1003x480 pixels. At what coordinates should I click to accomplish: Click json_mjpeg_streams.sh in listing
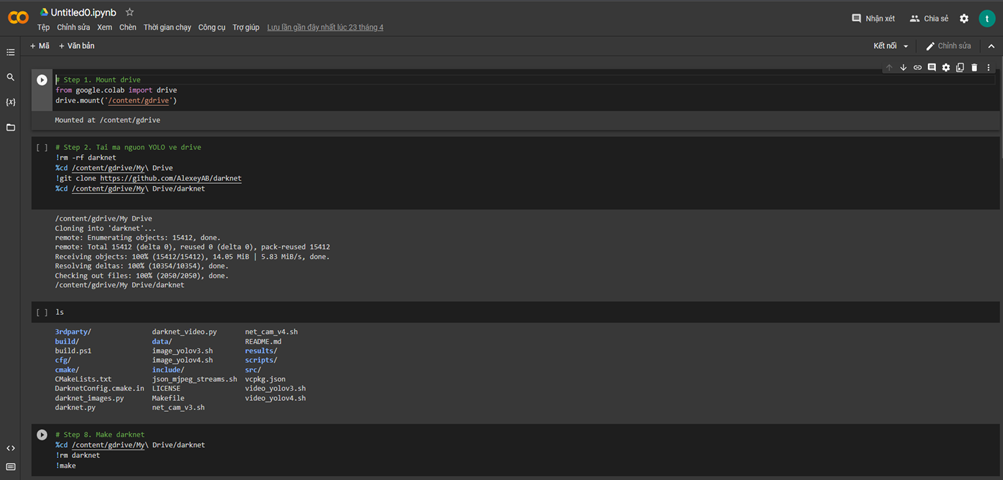(x=194, y=379)
